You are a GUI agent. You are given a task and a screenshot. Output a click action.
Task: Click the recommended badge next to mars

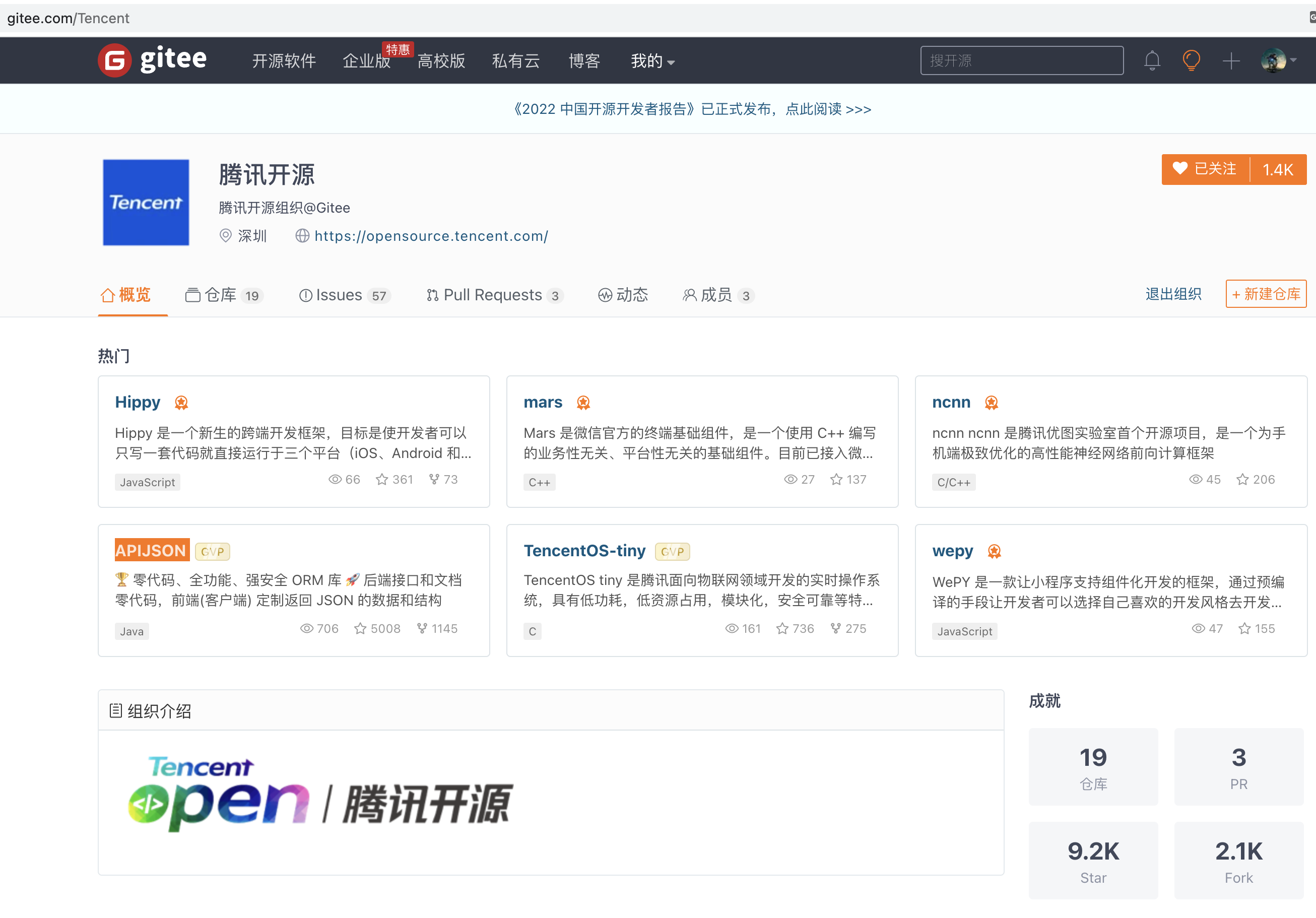click(x=583, y=403)
